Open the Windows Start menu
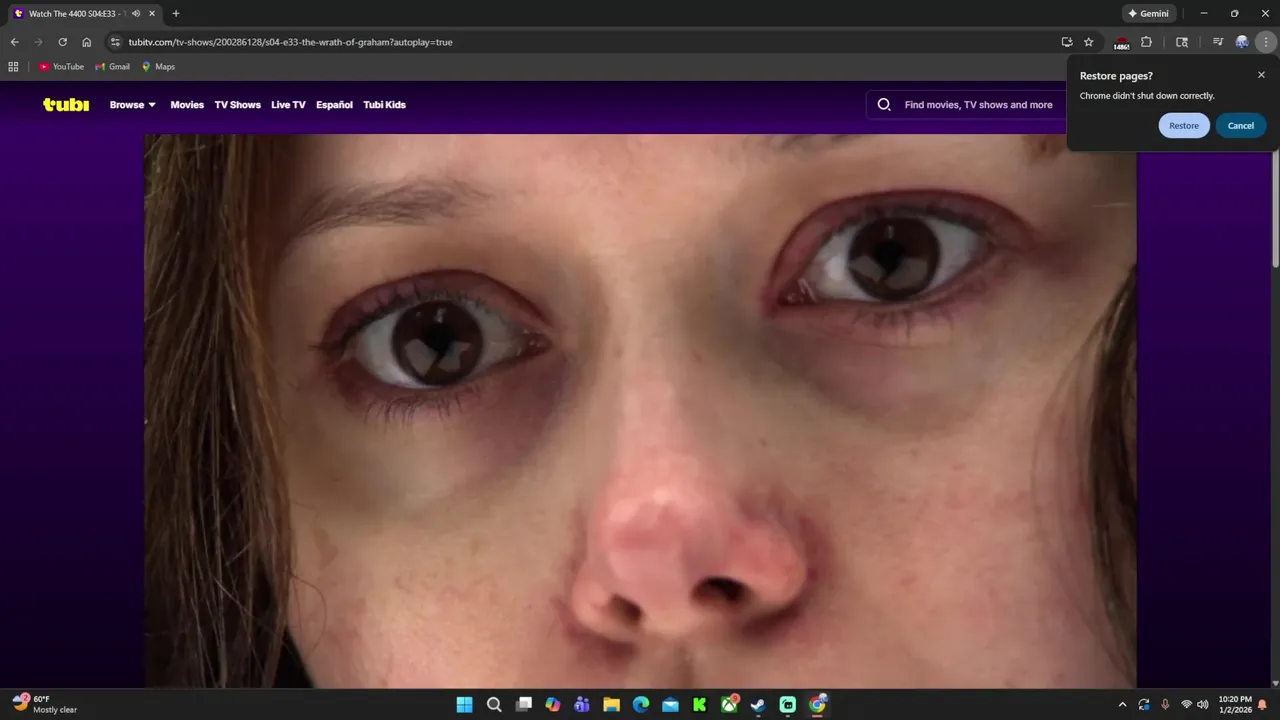 pyautogui.click(x=464, y=705)
